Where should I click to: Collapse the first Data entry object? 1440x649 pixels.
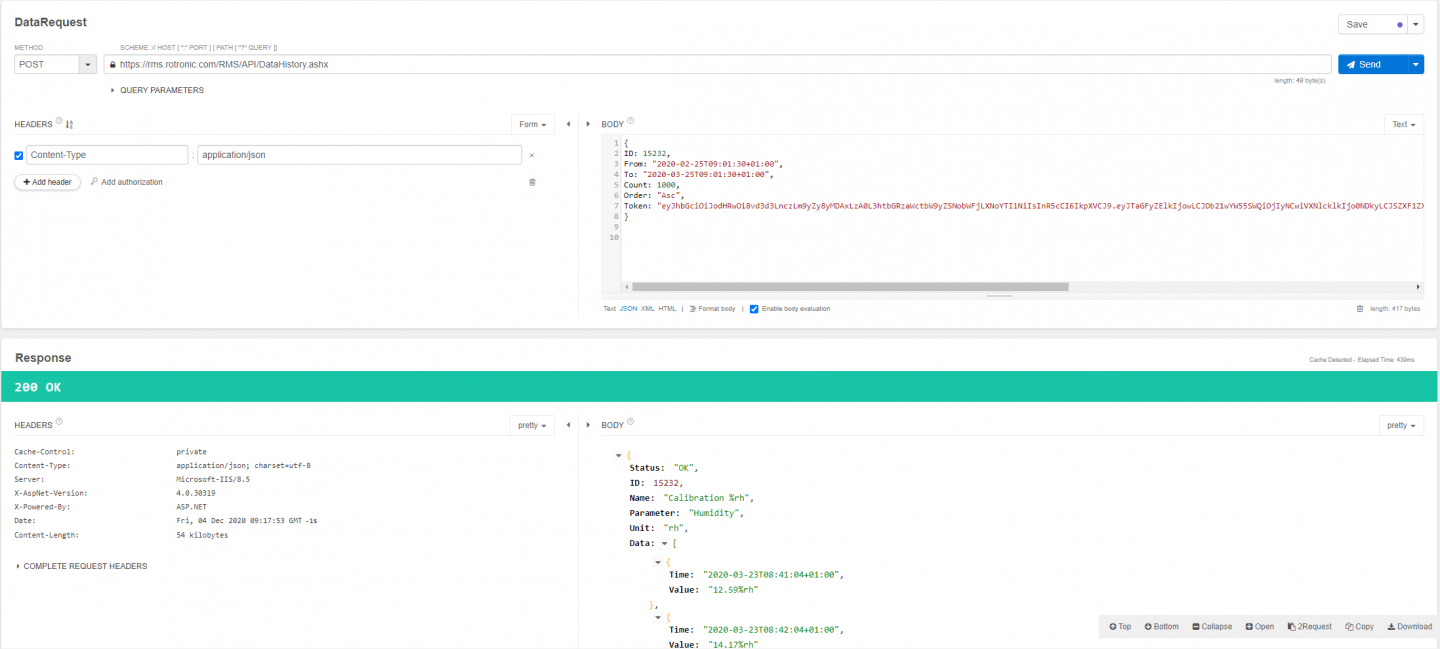[658, 562]
